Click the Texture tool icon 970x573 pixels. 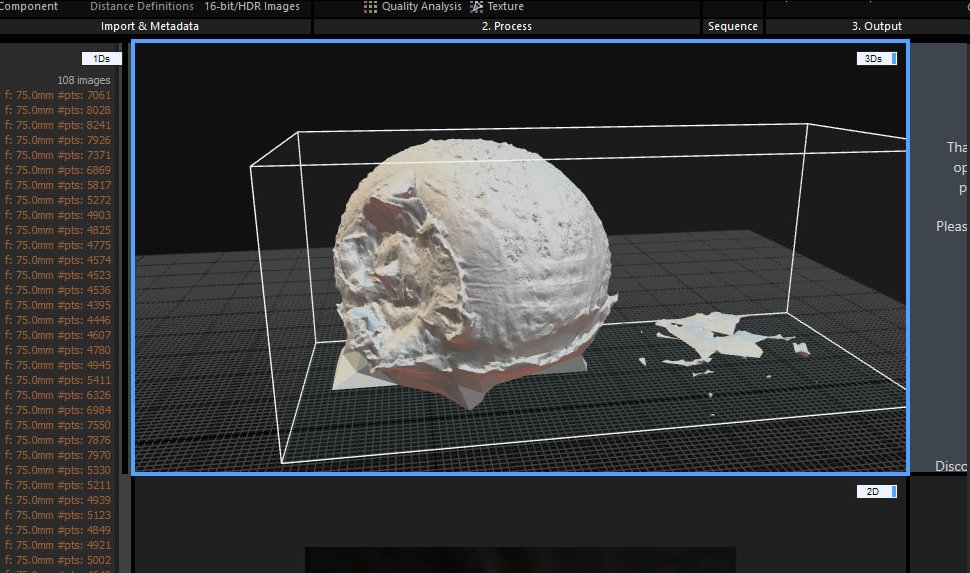[x=476, y=7]
